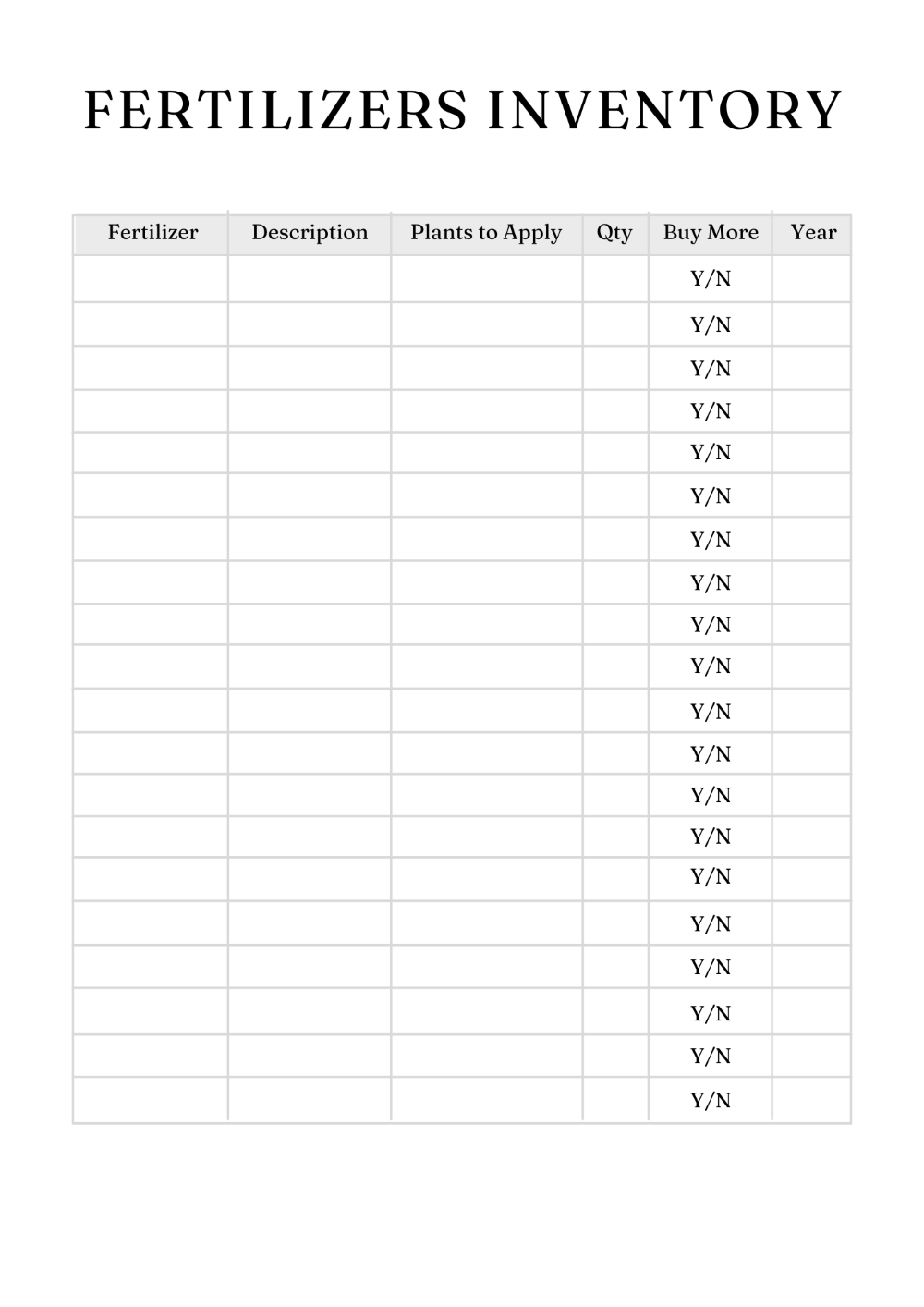This screenshot has width=924, height=1307.
Task: Click the last row Qty cell
Action: pyautogui.click(x=615, y=1100)
